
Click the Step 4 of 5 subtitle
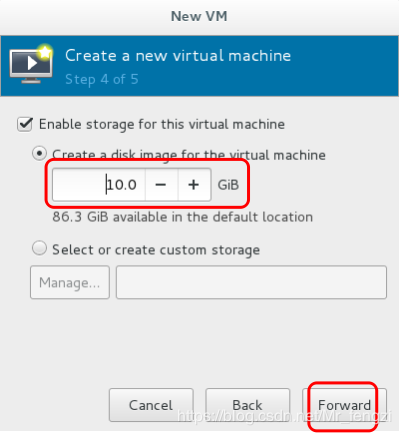pyautogui.click(x=102, y=80)
